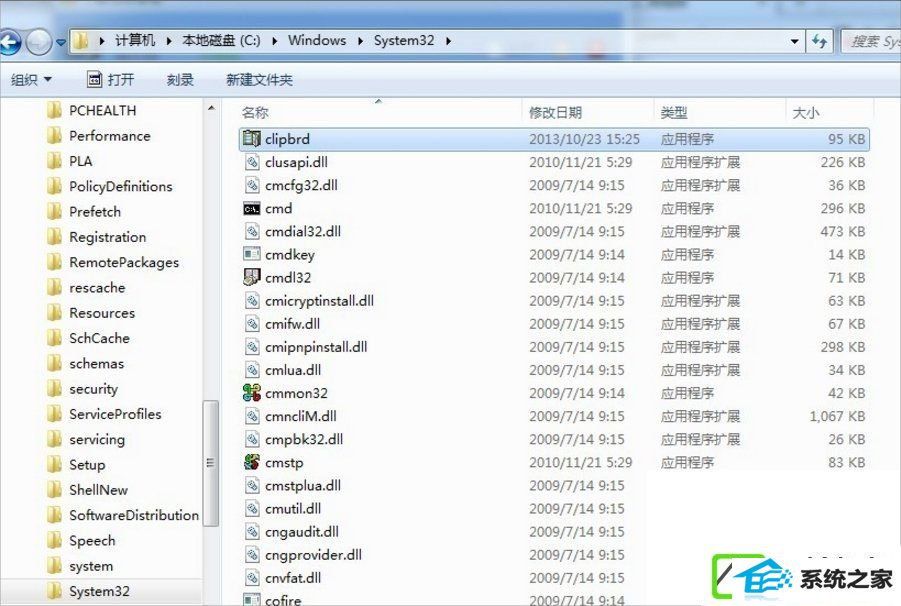The height and width of the screenshot is (606, 901).
Task: Select the cmstp installer icon
Action: [x=252, y=462]
